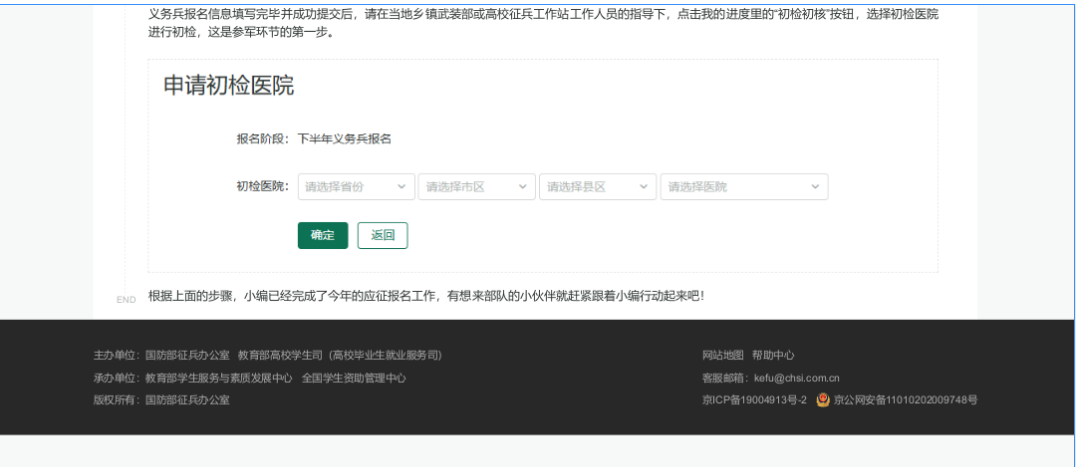Click the 京ICP备19004913号-2 link
Screen dimensions: 1076x467
tap(754, 400)
